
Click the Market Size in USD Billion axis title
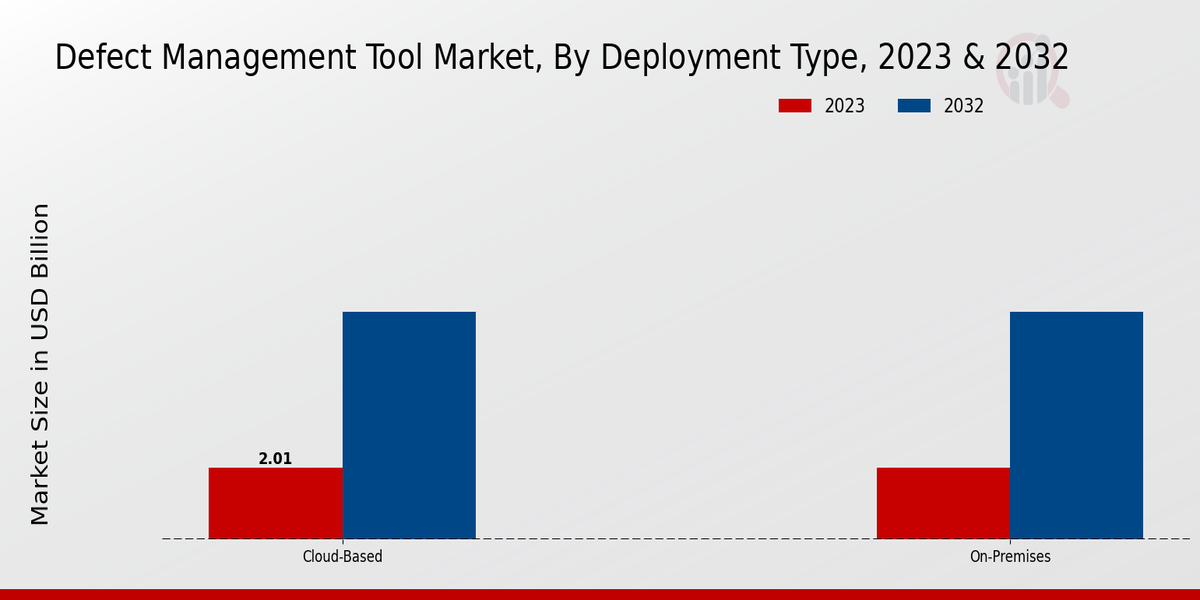(40, 364)
